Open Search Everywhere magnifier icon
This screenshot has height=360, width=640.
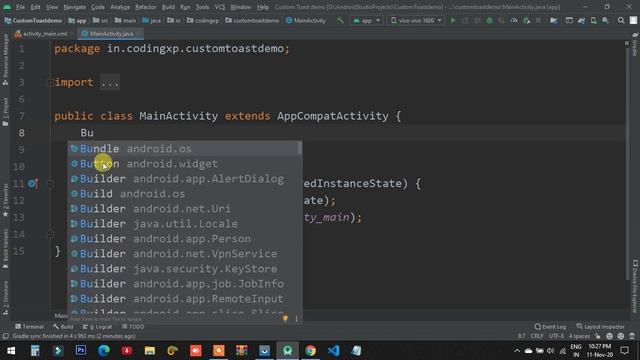(x=621, y=20)
